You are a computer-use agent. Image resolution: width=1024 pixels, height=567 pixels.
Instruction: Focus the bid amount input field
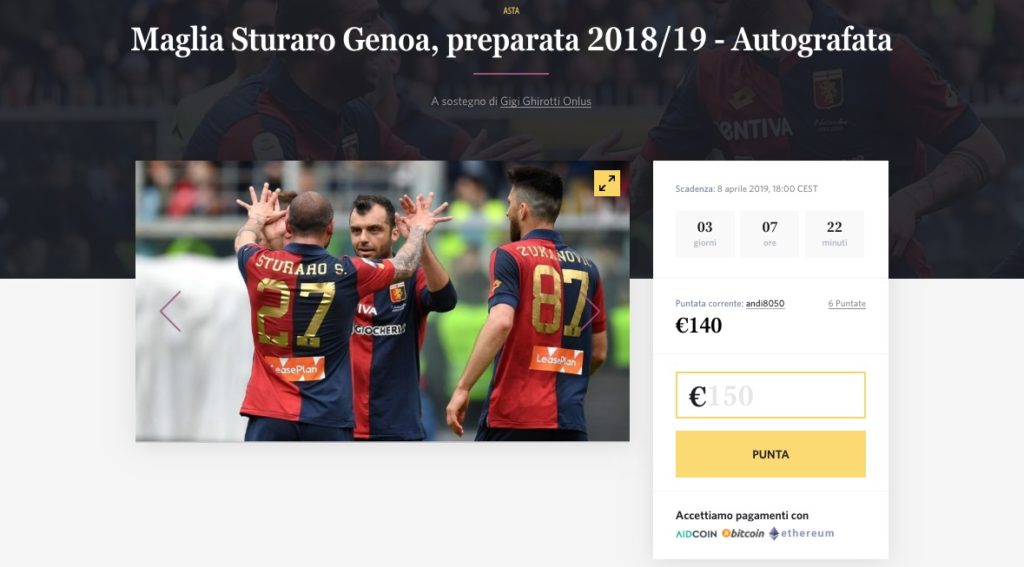pyautogui.click(x=771, y=395)
